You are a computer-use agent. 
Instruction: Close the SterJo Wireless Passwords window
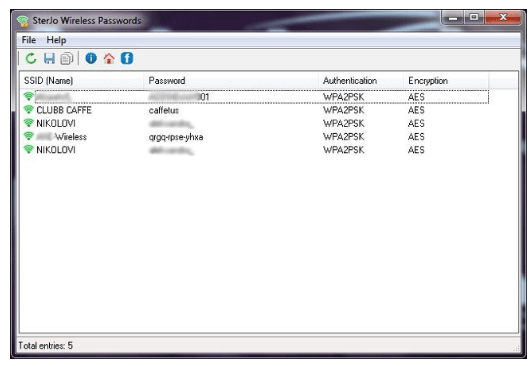pyautogui.click(x=503, y=18)
